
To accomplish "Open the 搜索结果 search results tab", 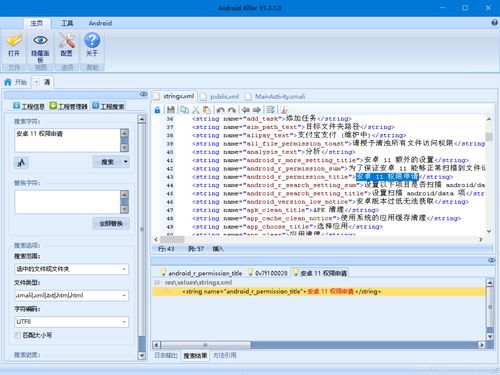I will pyautogui.click(x=195, y=356).
